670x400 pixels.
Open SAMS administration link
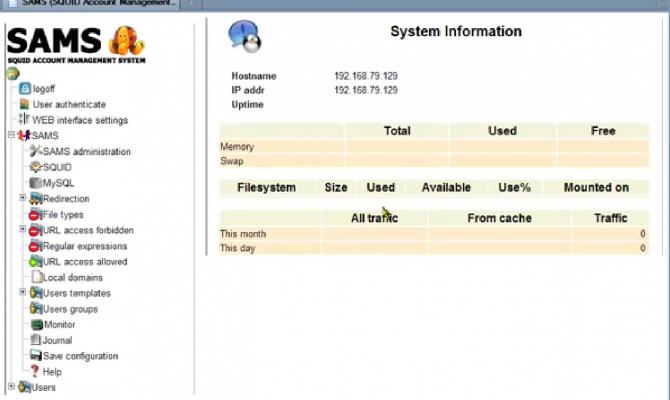pyautogui.click(x=87, y=151)
